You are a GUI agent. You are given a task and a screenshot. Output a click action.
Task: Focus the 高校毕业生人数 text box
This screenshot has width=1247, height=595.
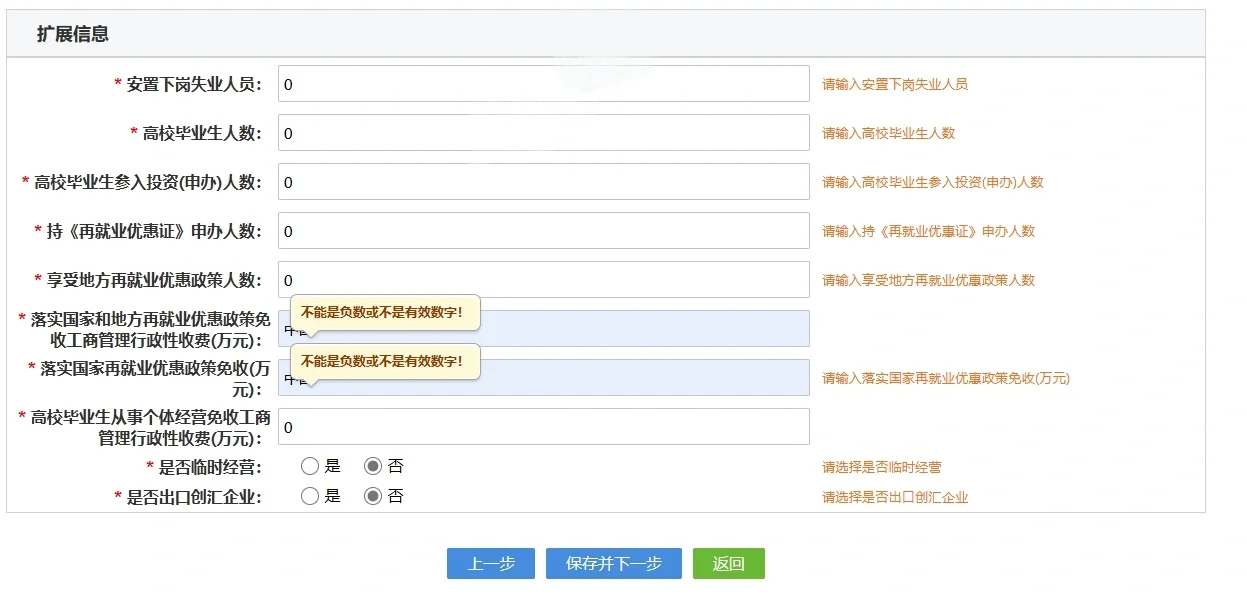(x=543, y=133)
